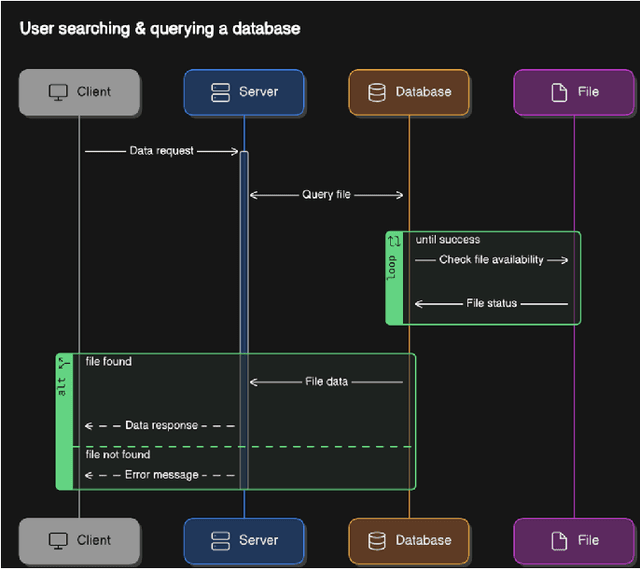The width and height of the screenshot is (640, 569).
Task: Click the file icon in top File box
Action: pyautogui.click(x=560, y=92)
